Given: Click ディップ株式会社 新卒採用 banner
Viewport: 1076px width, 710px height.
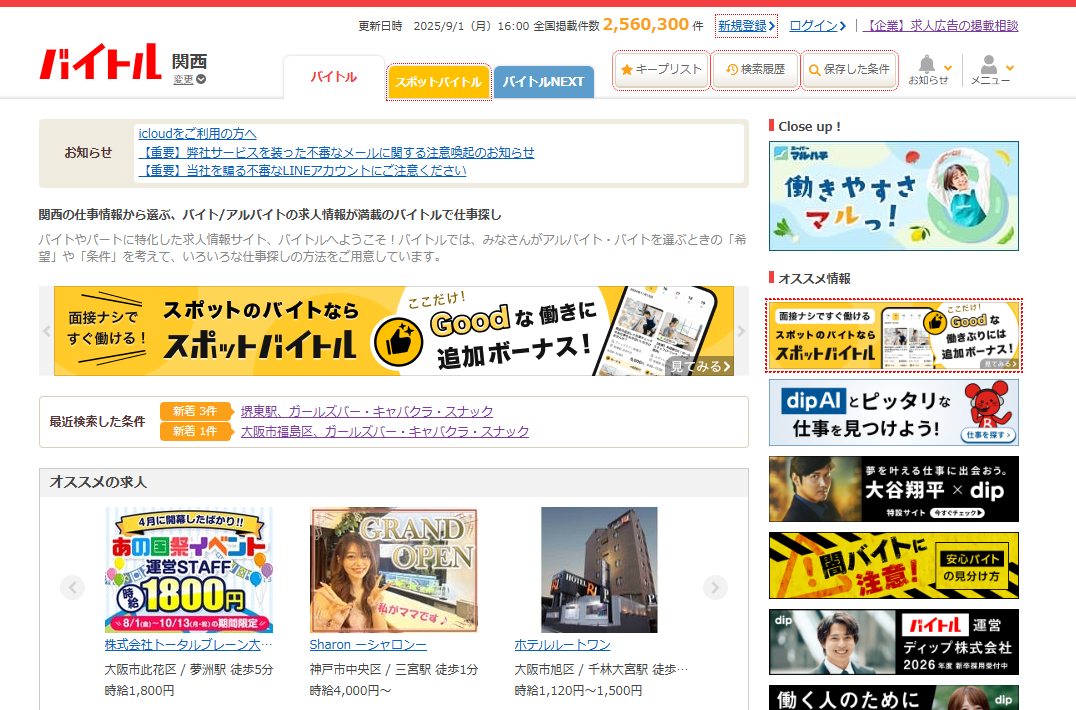Looking at the screenshot, I should pyautogui.click(x=893, y=642).
